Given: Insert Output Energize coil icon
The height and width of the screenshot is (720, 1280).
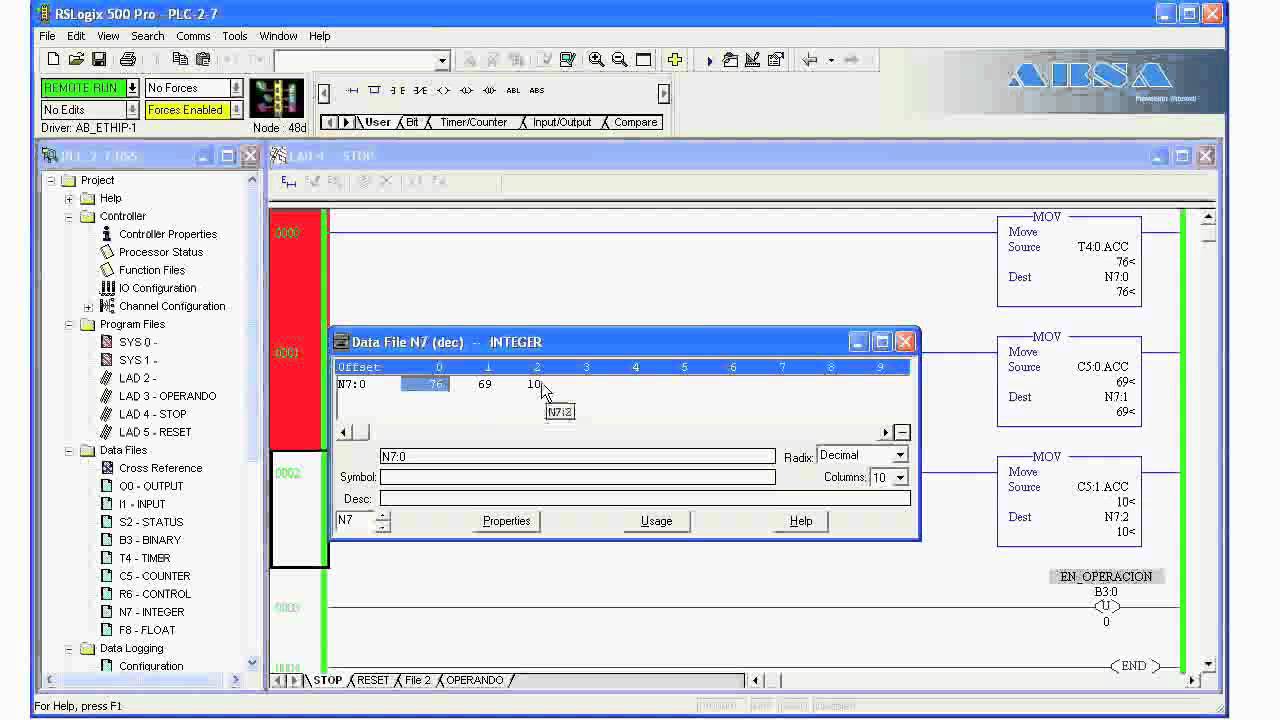Looking at the screenshot, I should click(x=443, y=90).
